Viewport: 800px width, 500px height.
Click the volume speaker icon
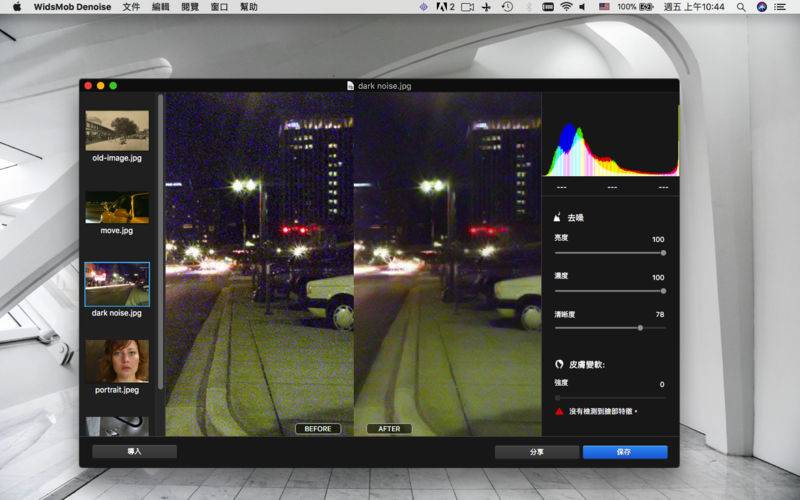coord(583,7)
